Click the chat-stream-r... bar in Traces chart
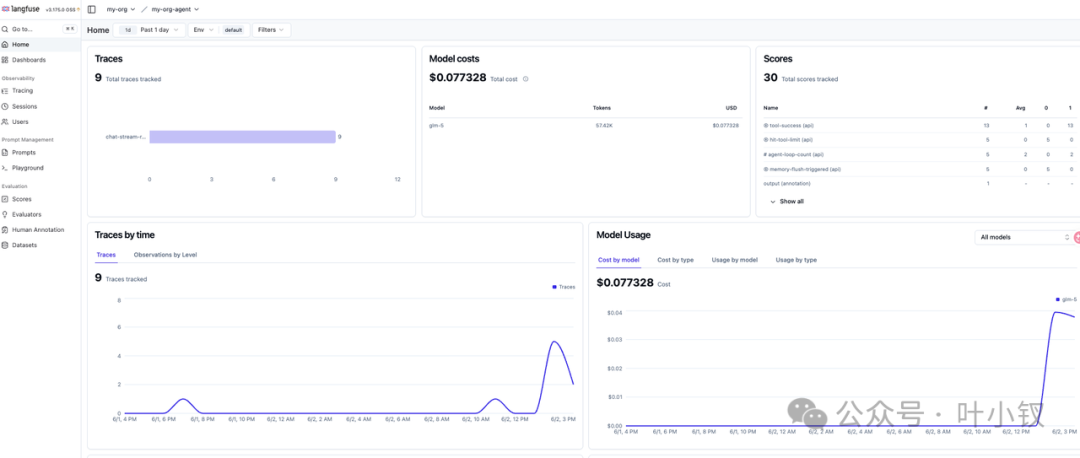This screenshot has width=1080, height=458. click(x=242, y=137)
